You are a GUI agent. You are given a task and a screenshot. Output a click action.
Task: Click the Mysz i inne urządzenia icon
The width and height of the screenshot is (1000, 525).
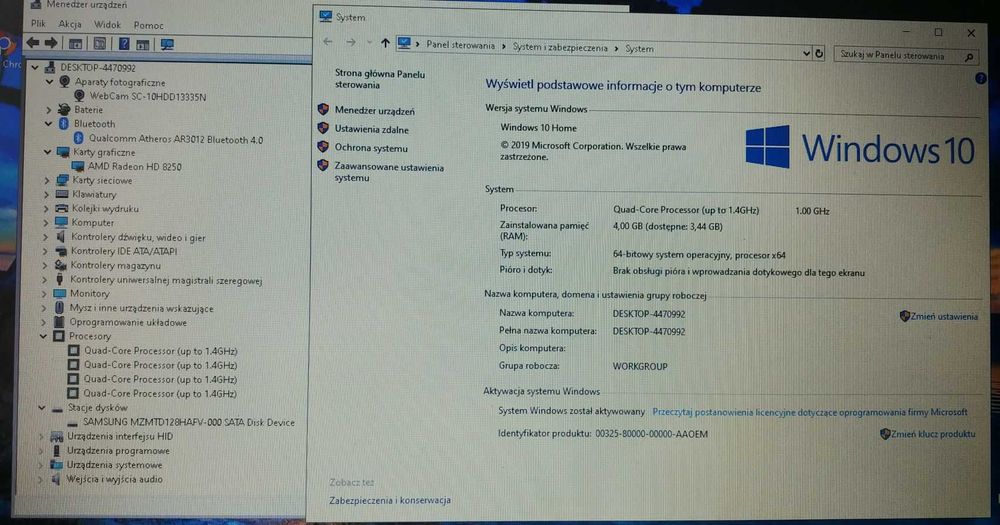coord(59,307)
